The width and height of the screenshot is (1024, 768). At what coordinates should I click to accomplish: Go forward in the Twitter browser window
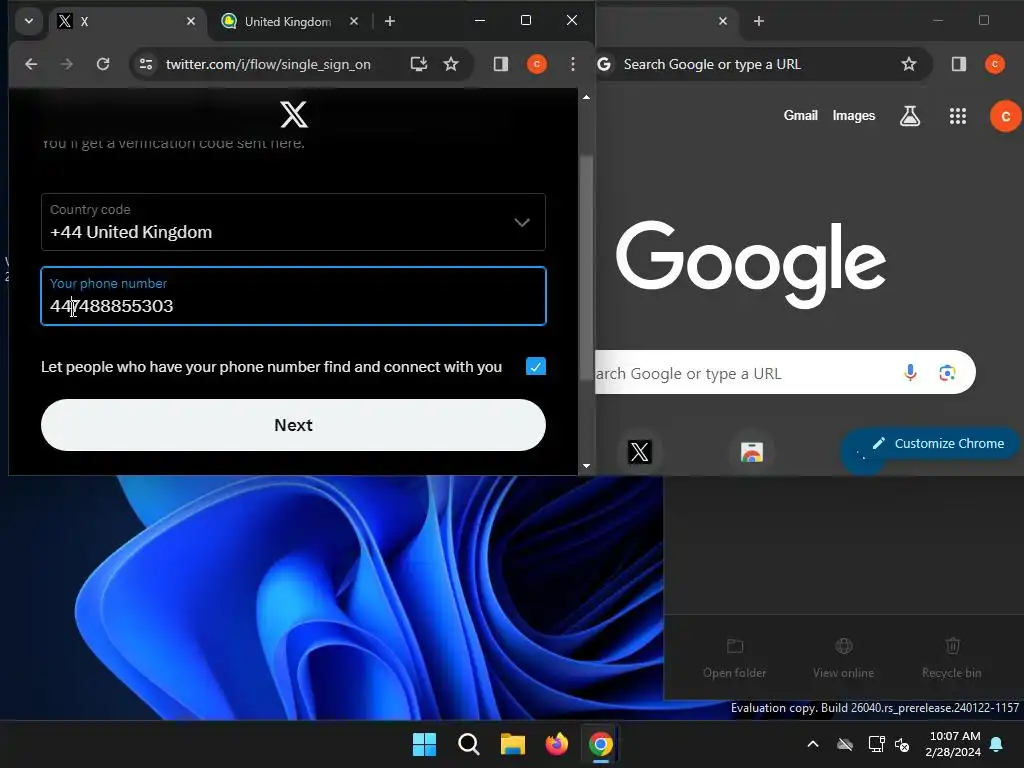tap(67, 64)
